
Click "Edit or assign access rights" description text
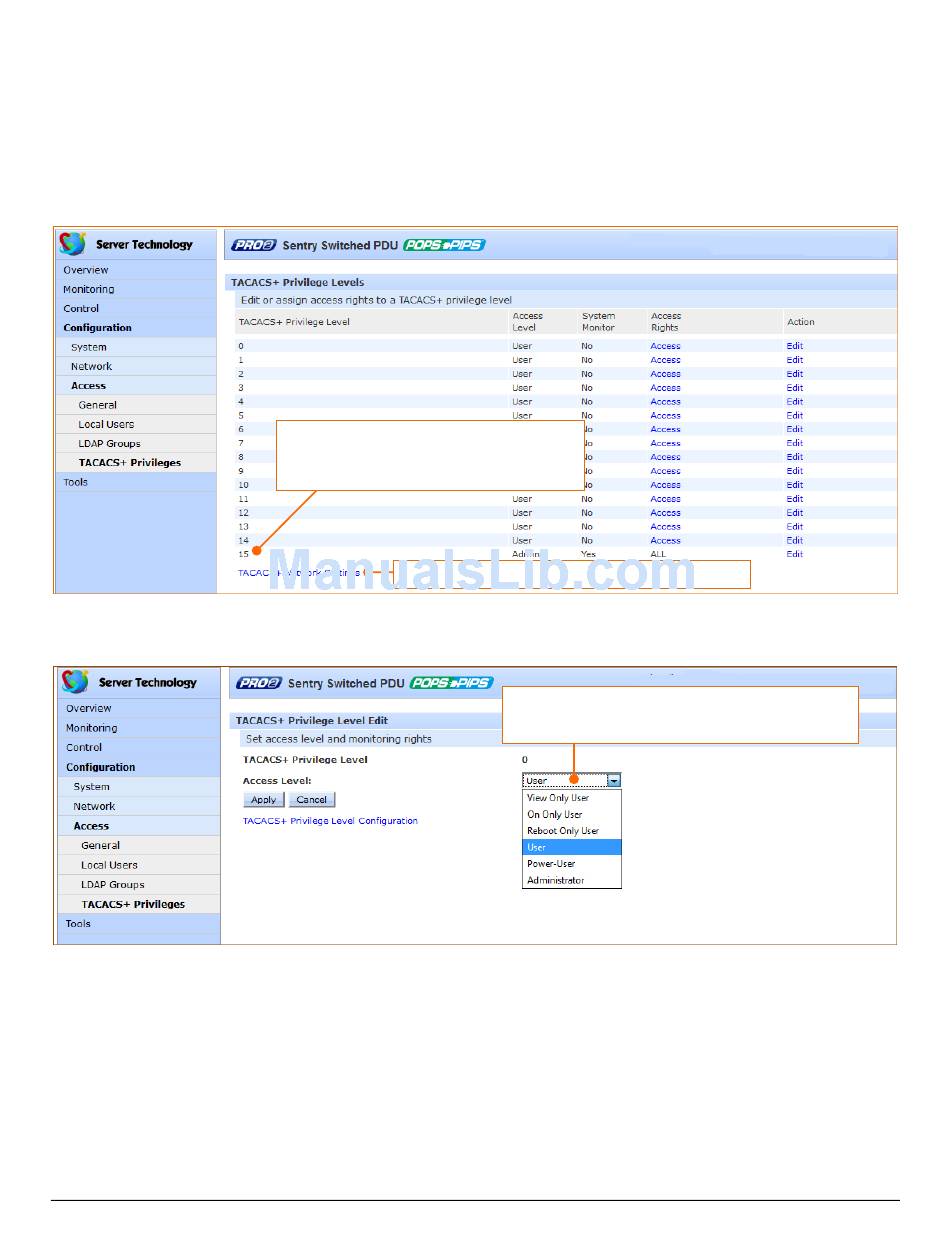[376, 300]
